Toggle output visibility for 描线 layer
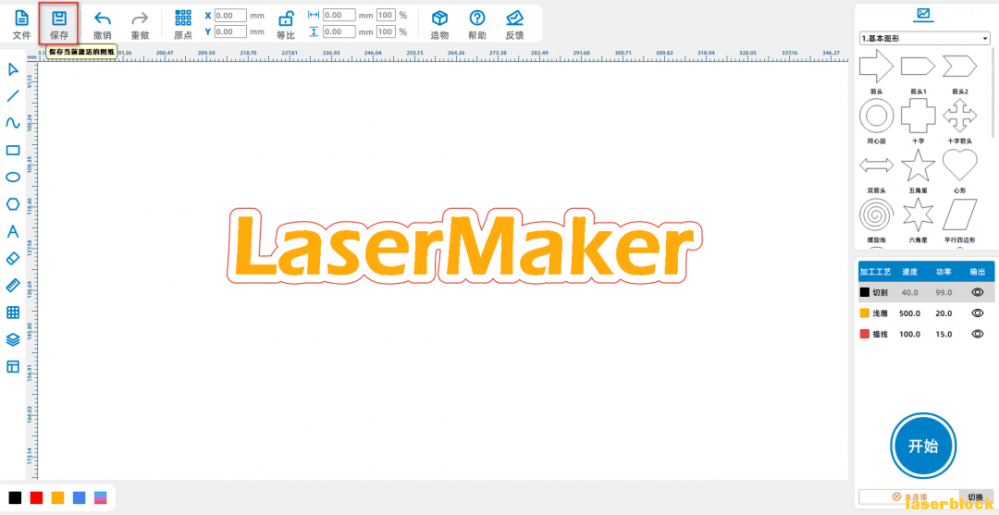Image resolution: width=999 pixels, height=515 pixels. (977, 334)
